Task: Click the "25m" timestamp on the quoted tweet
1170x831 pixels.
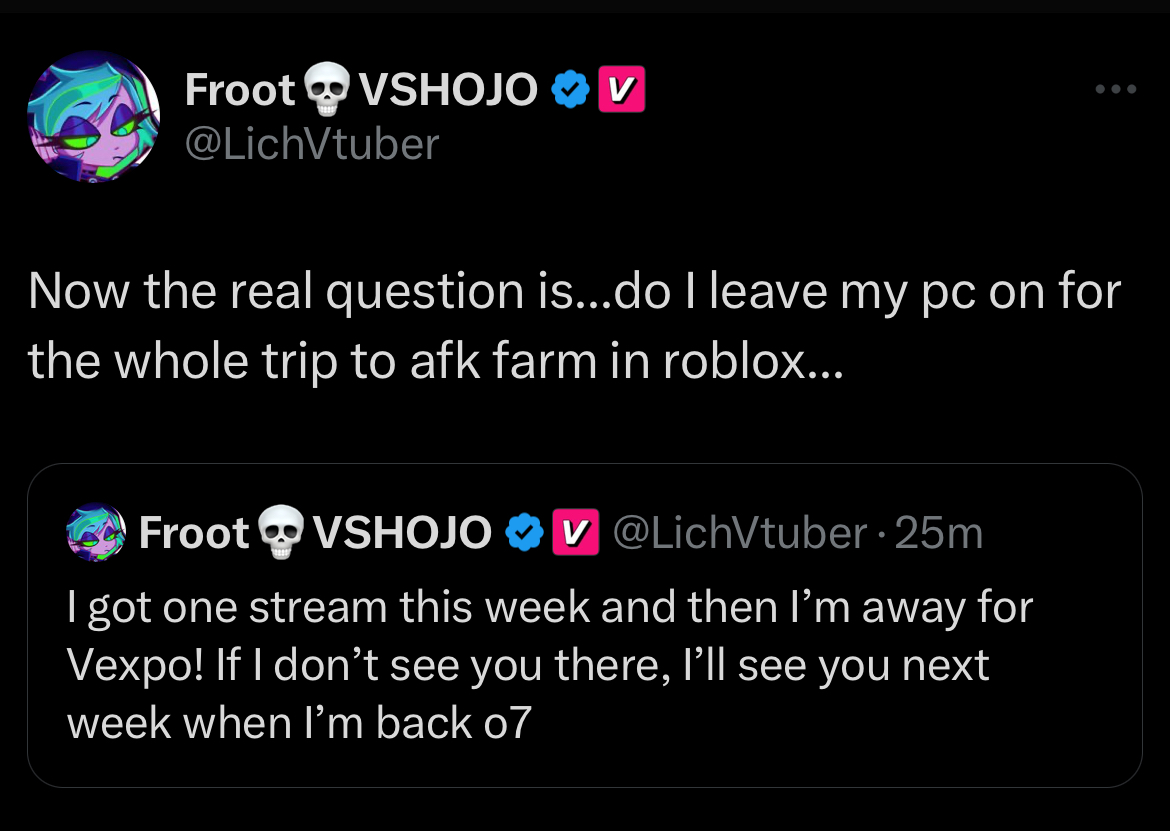Action: click(x=939, y=533)
